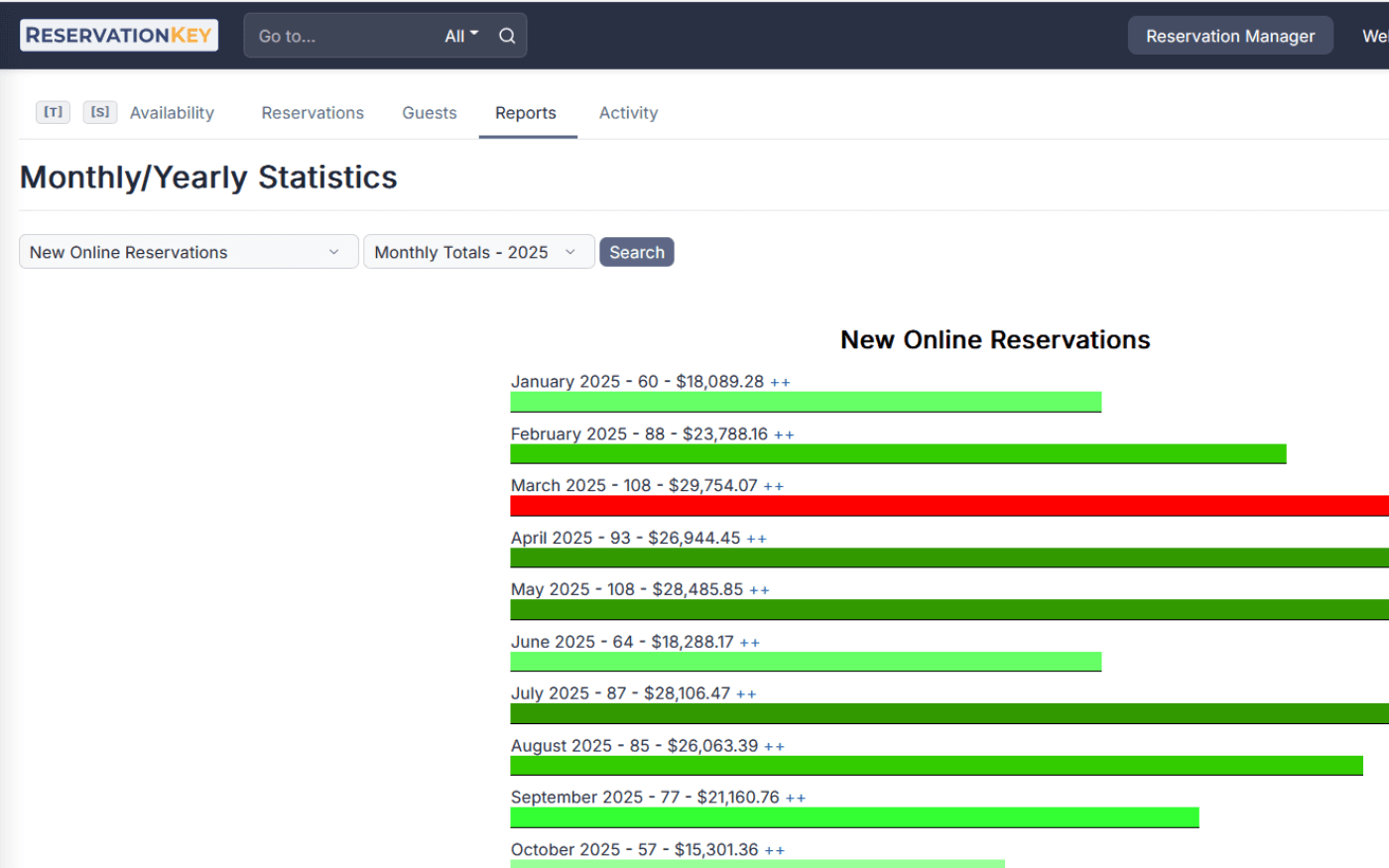The image size is (1389, 868).
Task: Expand January 2025 details via the ++ link
Action: [780, 381]
